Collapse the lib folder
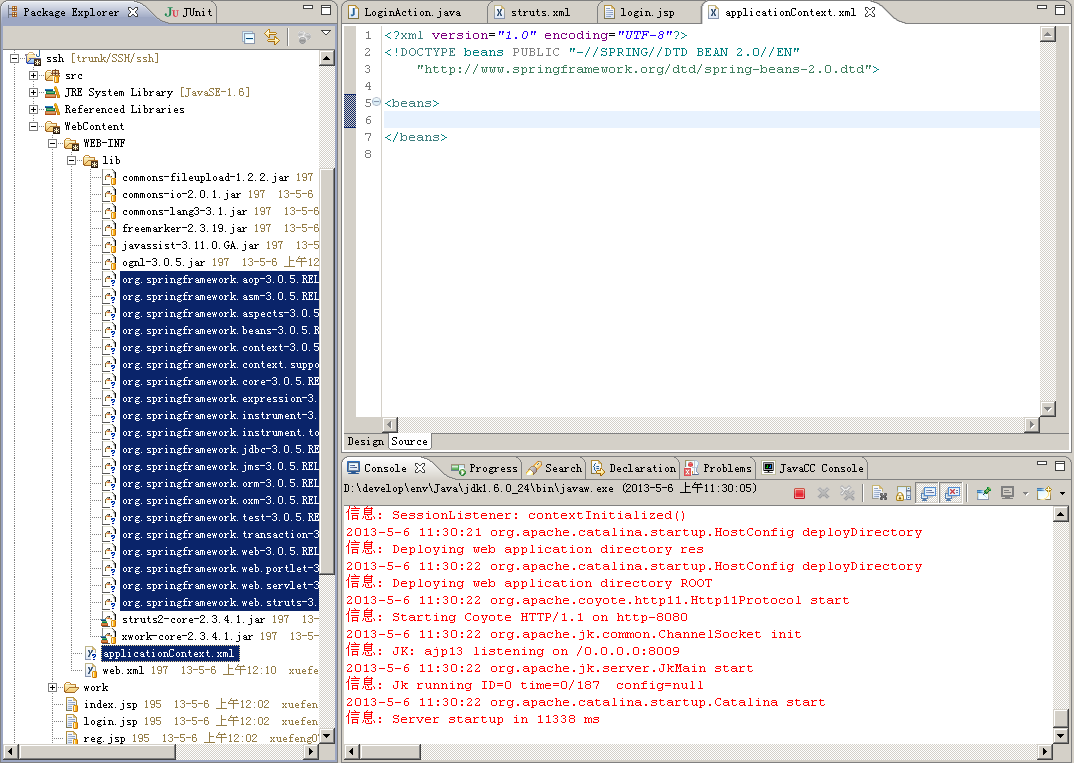 [x=71, y=161]
